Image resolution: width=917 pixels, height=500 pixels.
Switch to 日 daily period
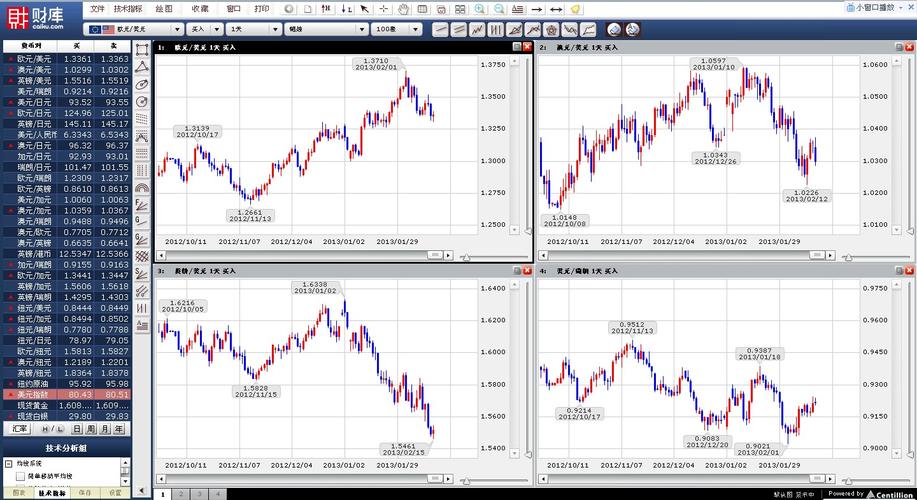77,429
